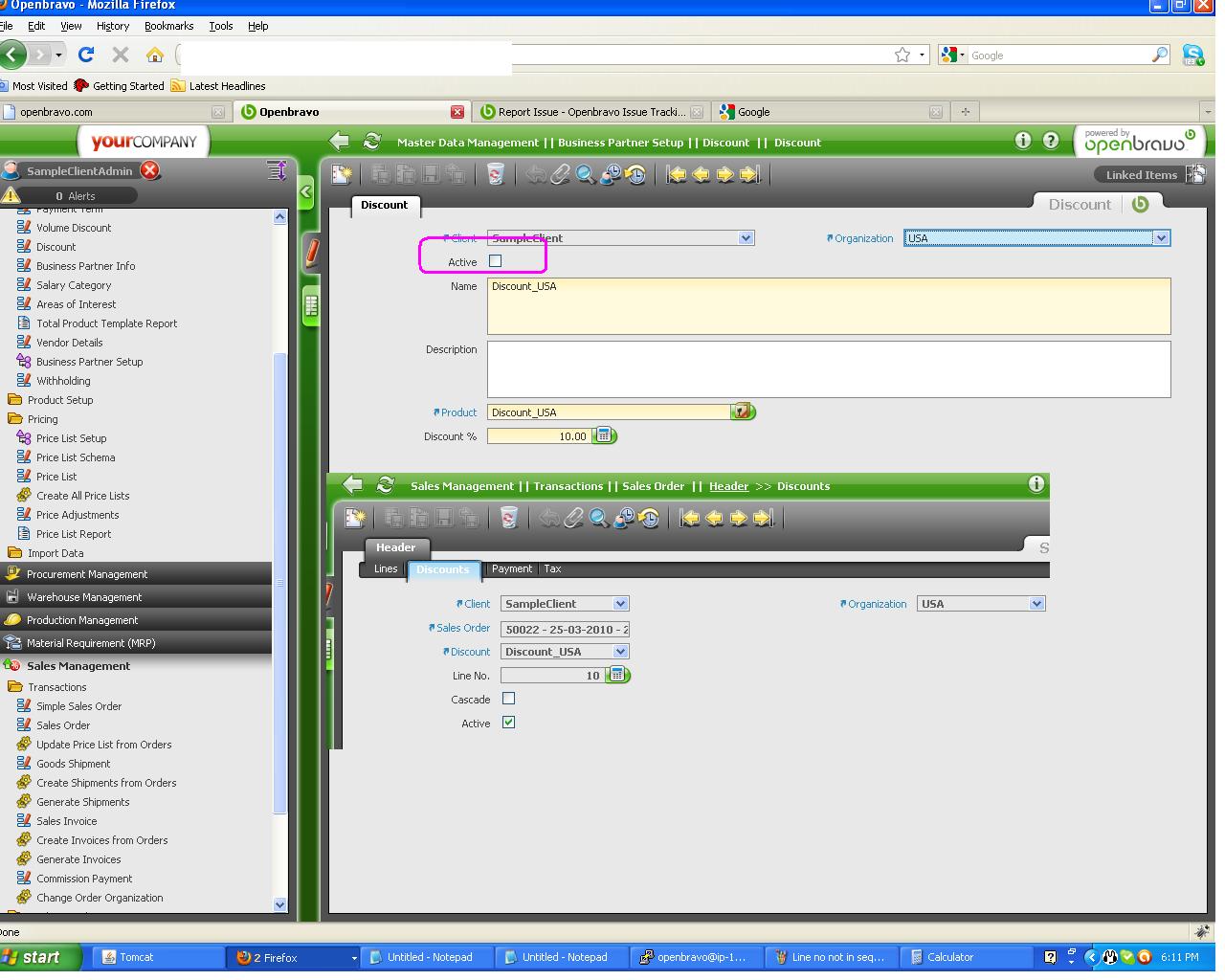Create a new record in Discount window toolbar
1225x980 pixels.
click(x=343, y=174)
